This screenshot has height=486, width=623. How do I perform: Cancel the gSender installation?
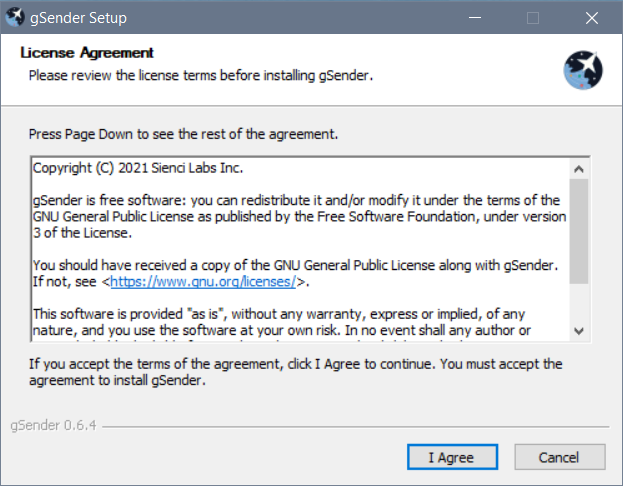pos(559,457)
